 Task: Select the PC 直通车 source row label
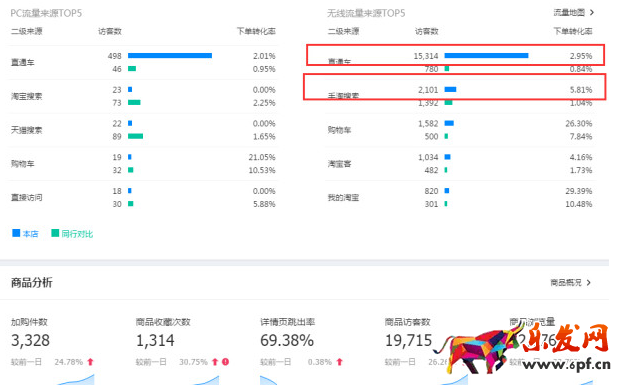23,62
